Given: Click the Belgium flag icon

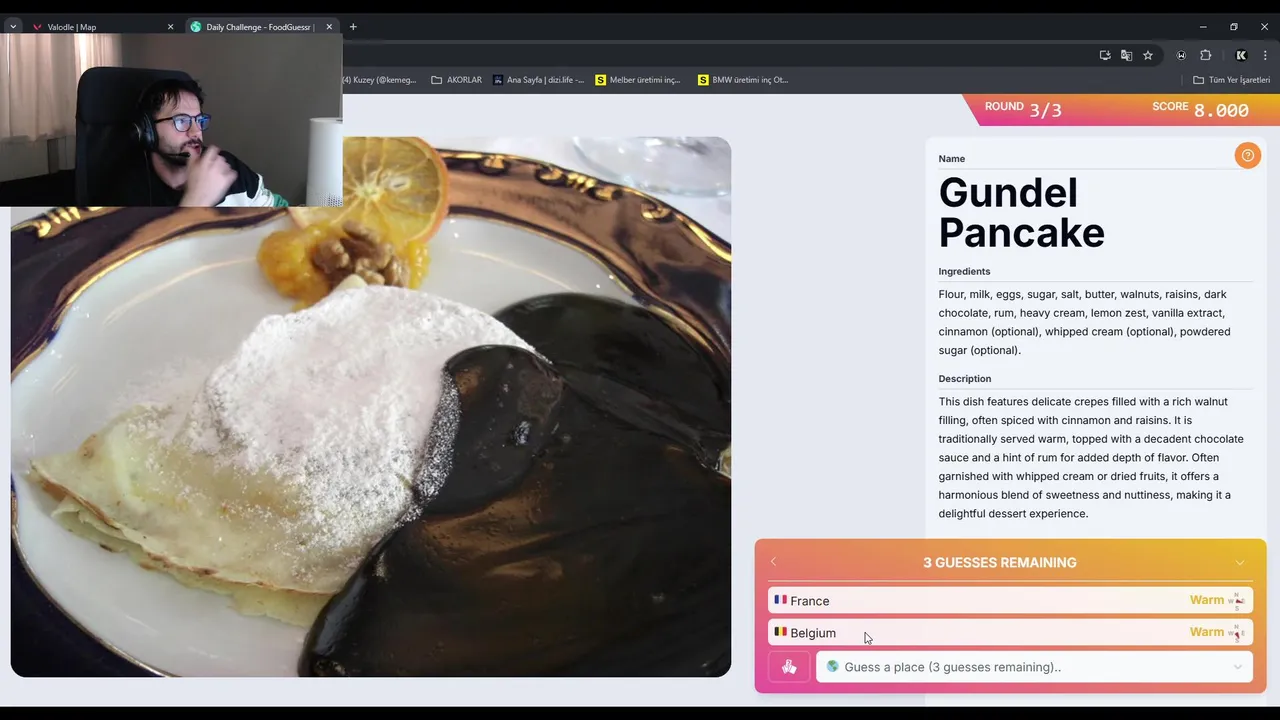Looking at the screenshot, I should point(780,632).
